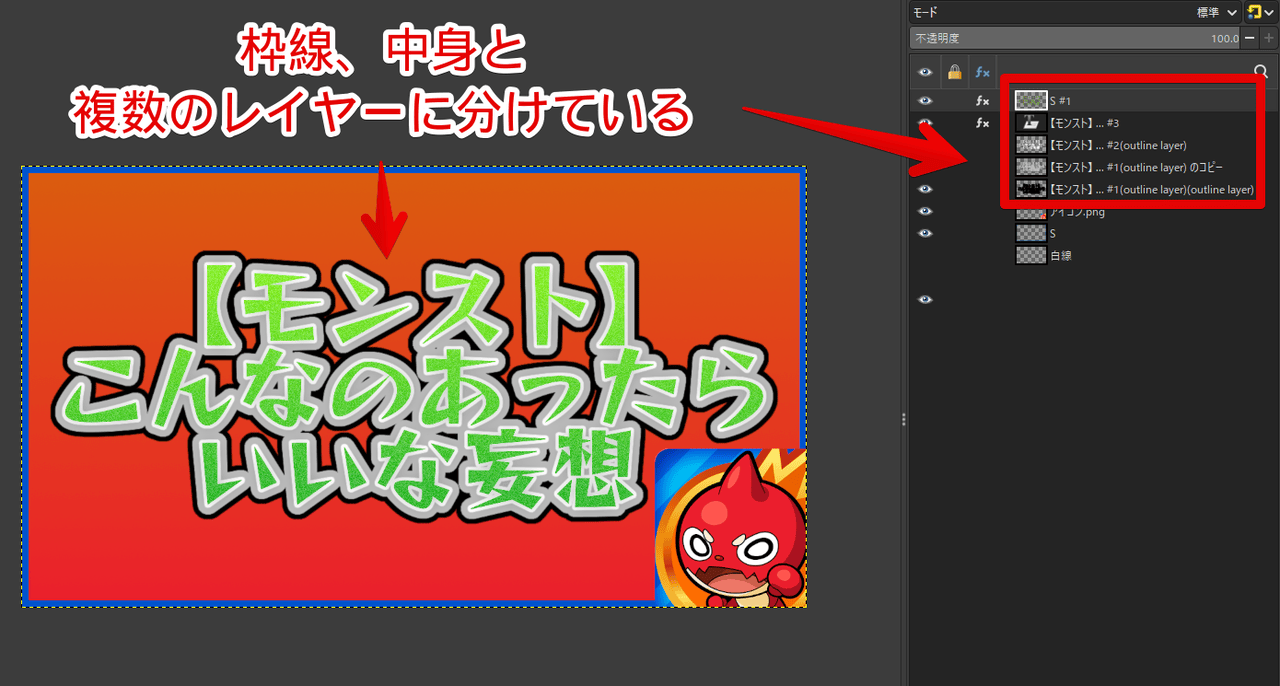Hide the S #1 layer

point(925,101)
